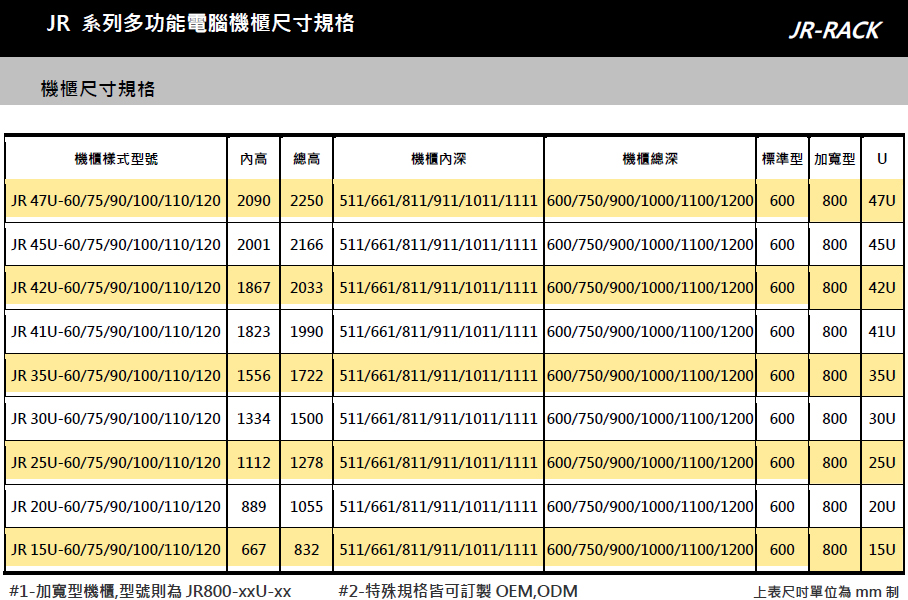
Task: Click inner depth 511/661/811… in the 30U row
Action: coord(438,419)
